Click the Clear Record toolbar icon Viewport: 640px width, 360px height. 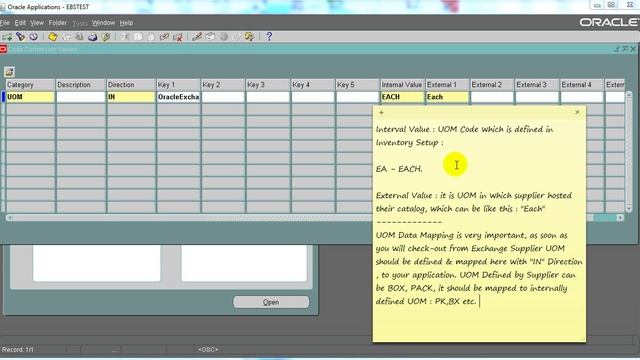pos(164,37)
